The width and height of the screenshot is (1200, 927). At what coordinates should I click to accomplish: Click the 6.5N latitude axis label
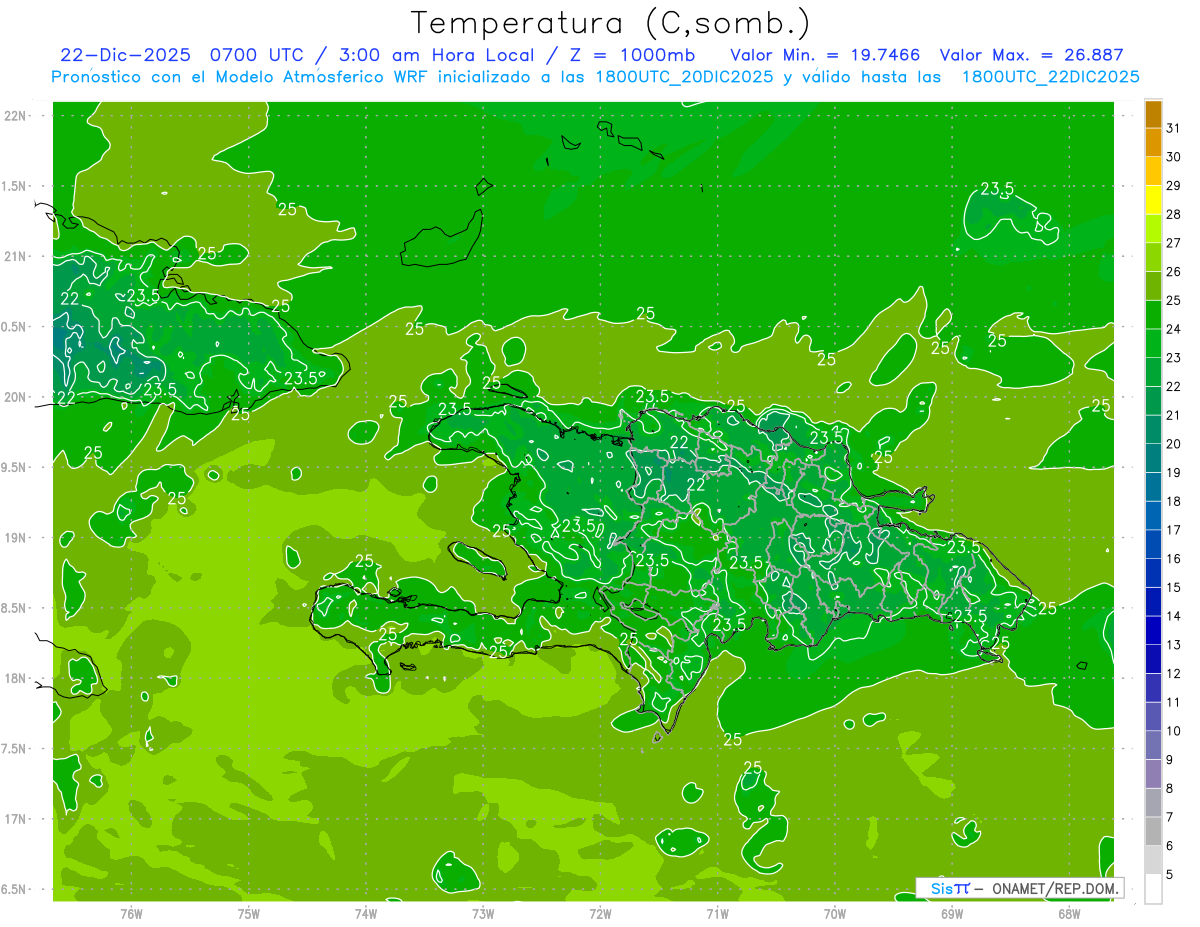click(x=13, y=890)
